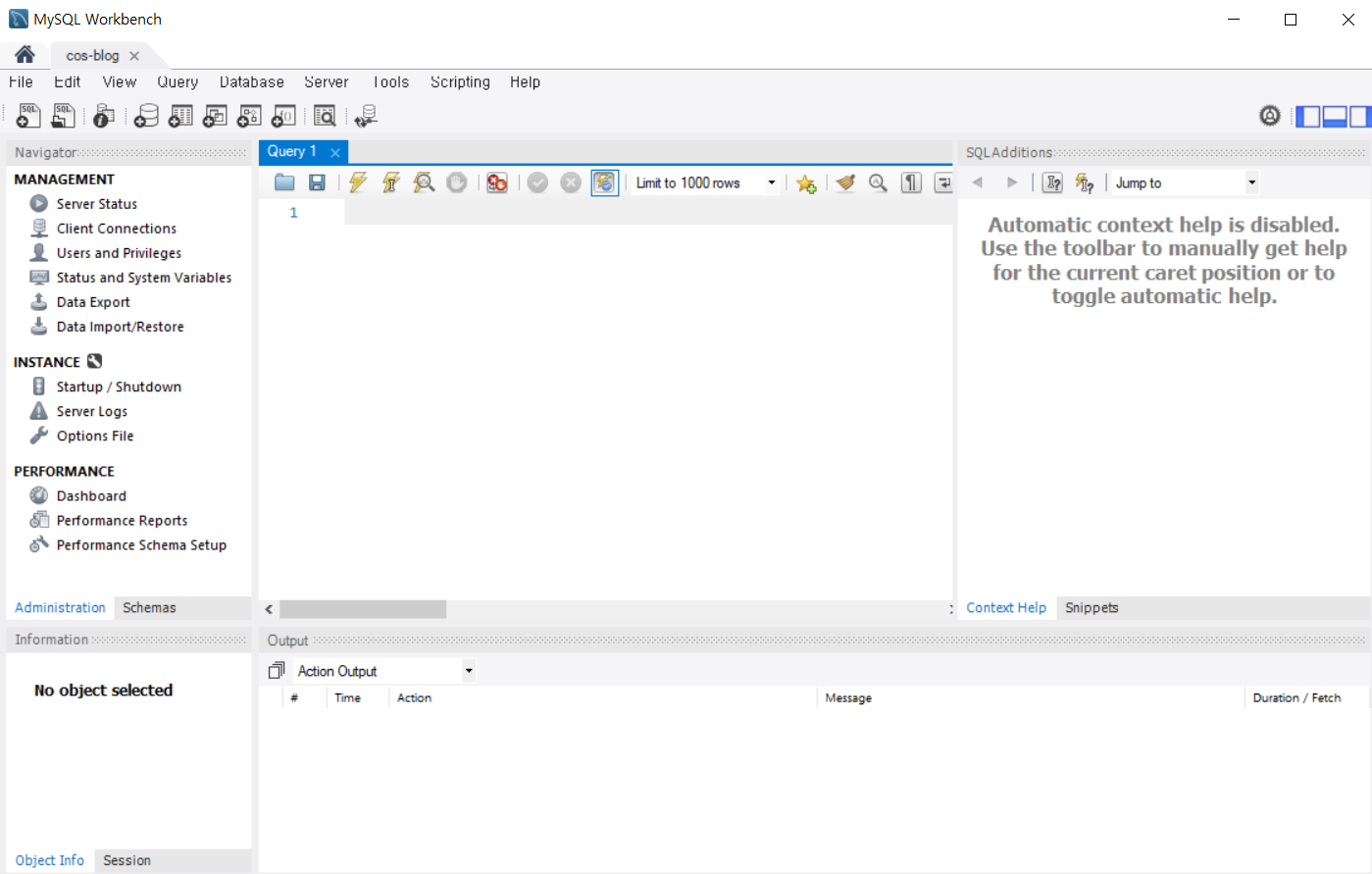Viewport: 1372px width, 874px height.
Task: Create a new table icon
Action: 180,116
